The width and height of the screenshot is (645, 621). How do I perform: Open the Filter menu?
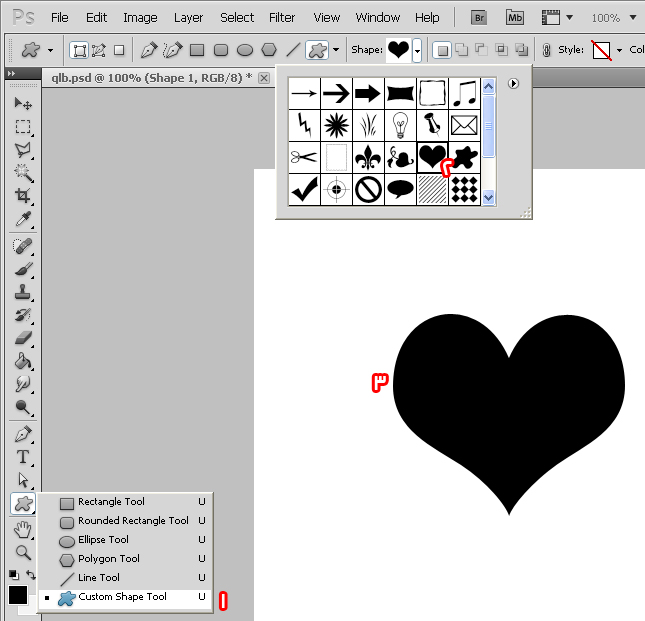[283, 17]
